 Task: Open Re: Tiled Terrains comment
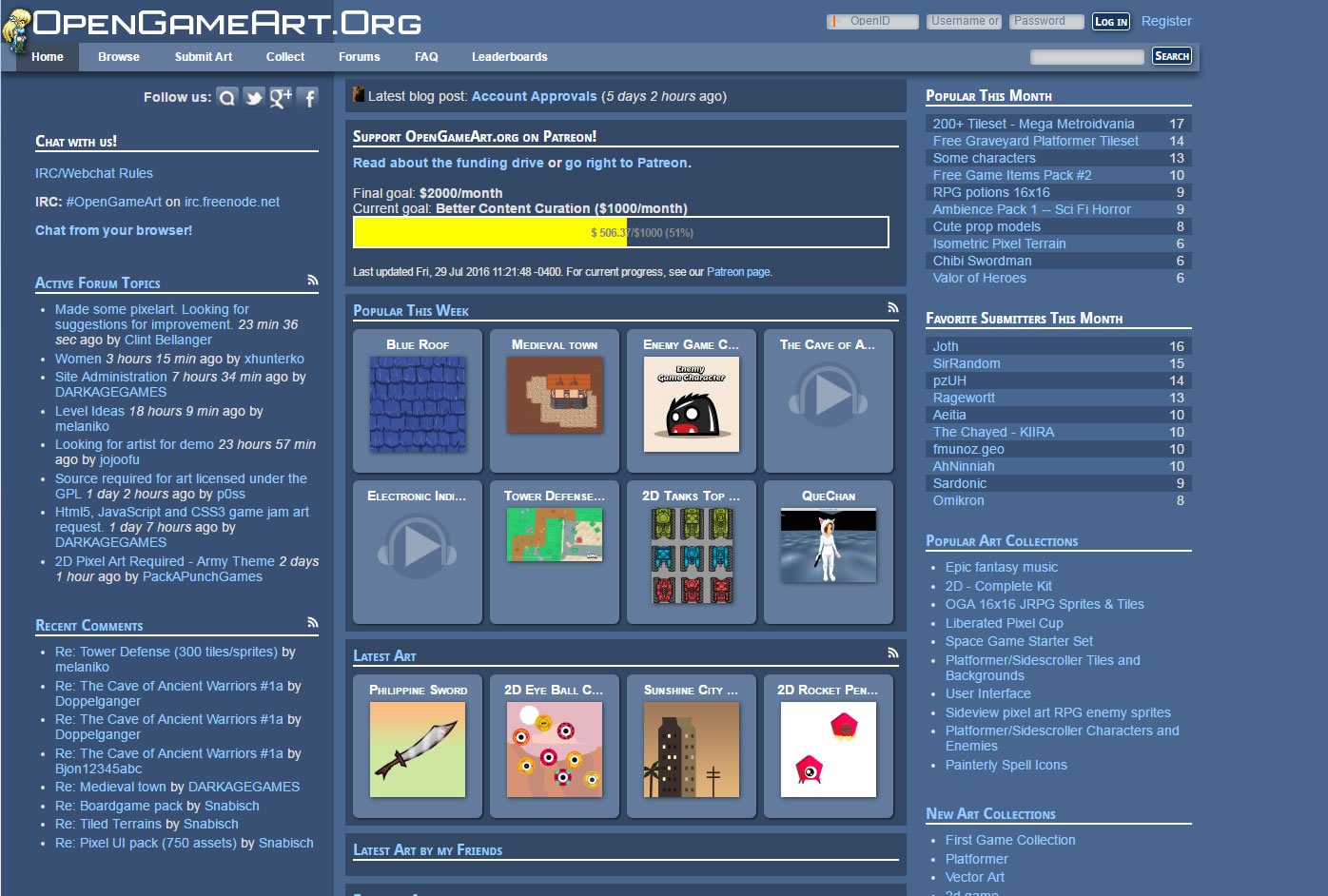(x=108, y=824)
